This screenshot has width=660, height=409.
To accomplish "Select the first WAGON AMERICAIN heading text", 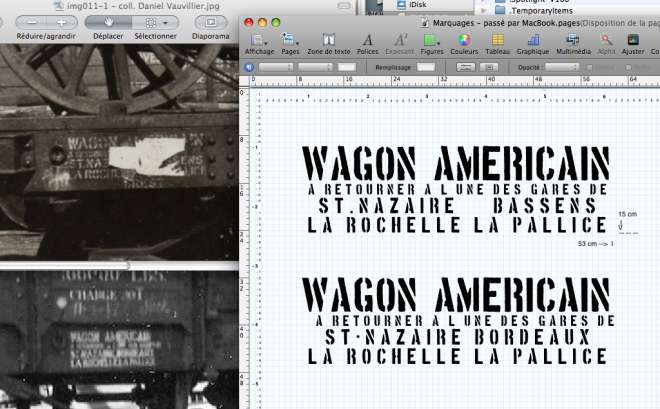I will click(456, 164).
